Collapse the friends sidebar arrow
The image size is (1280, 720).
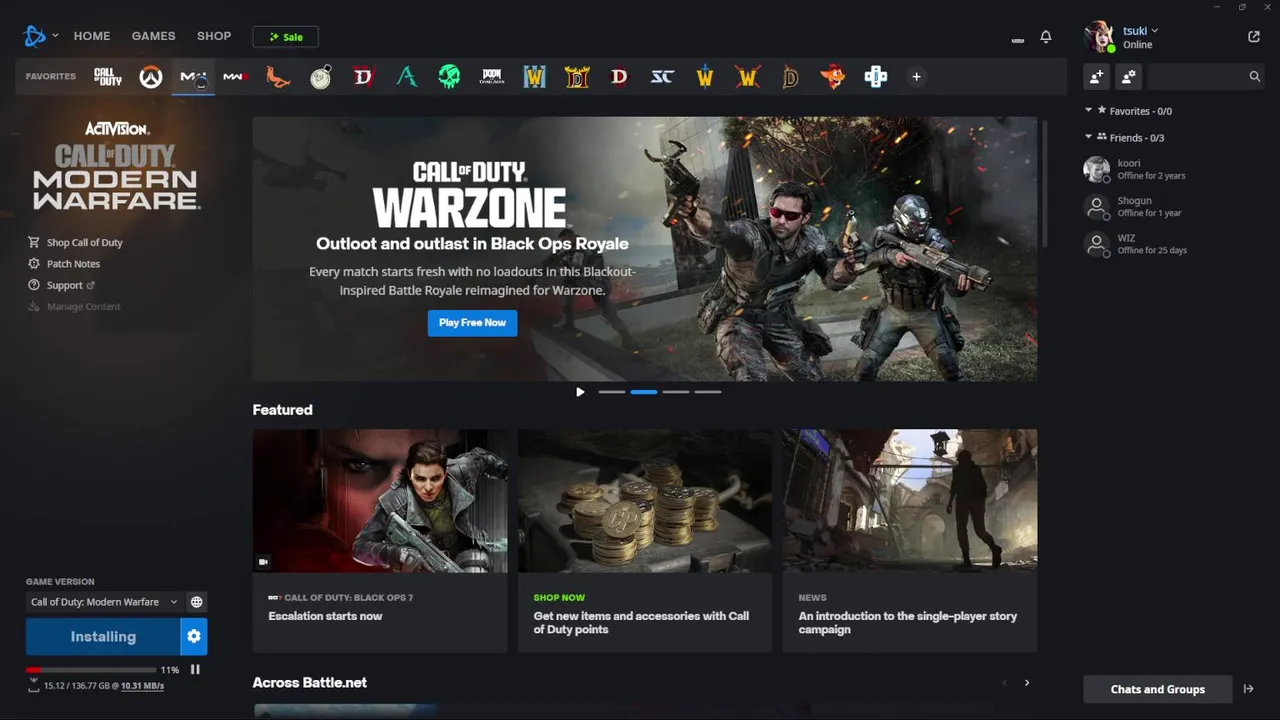[1249, 689]
